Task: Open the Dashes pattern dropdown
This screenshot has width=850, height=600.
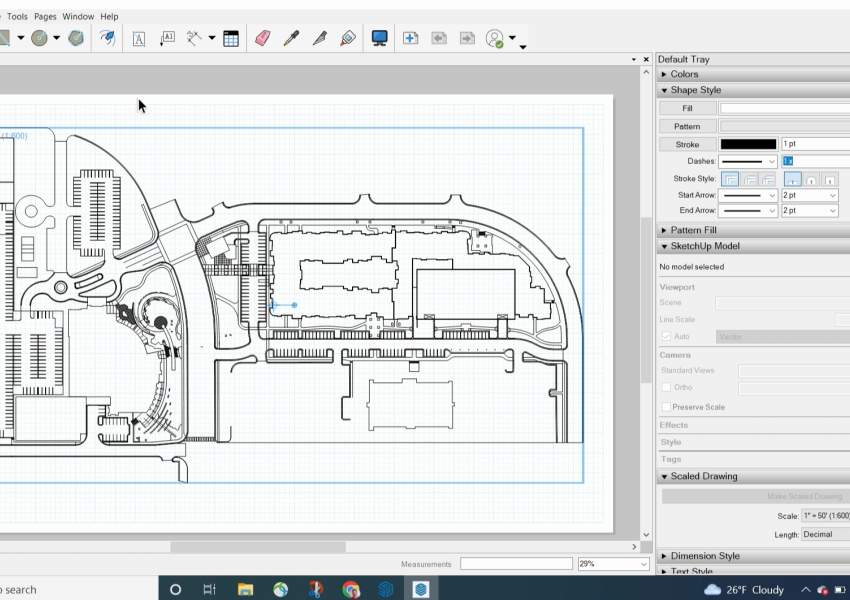Action: pyautogui.click(x=748, y=162)
